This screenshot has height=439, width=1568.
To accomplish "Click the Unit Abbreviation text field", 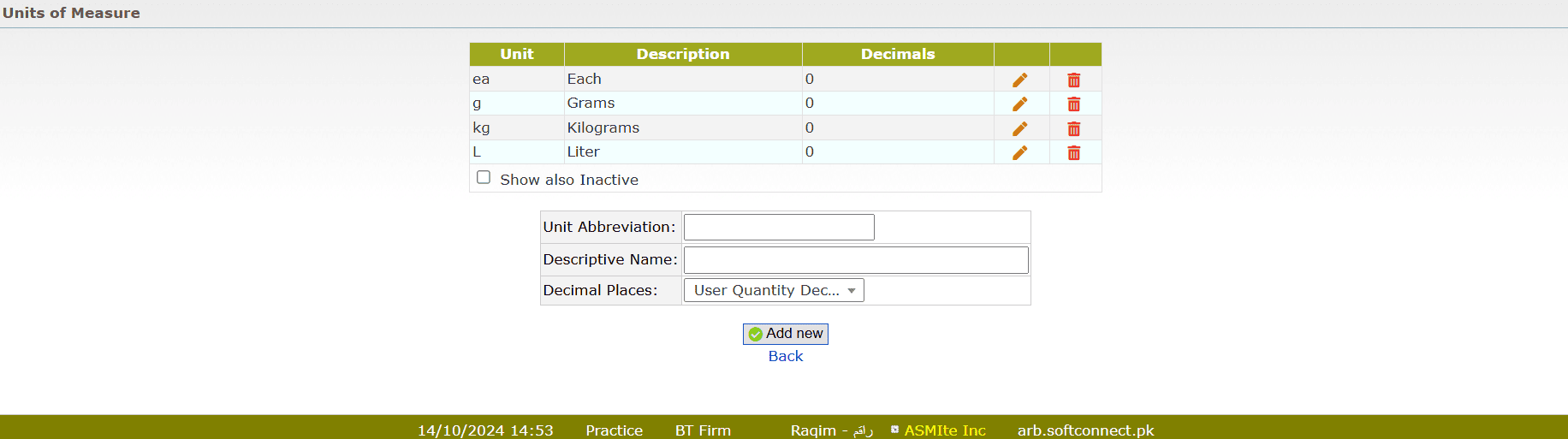I will [779, 228].
